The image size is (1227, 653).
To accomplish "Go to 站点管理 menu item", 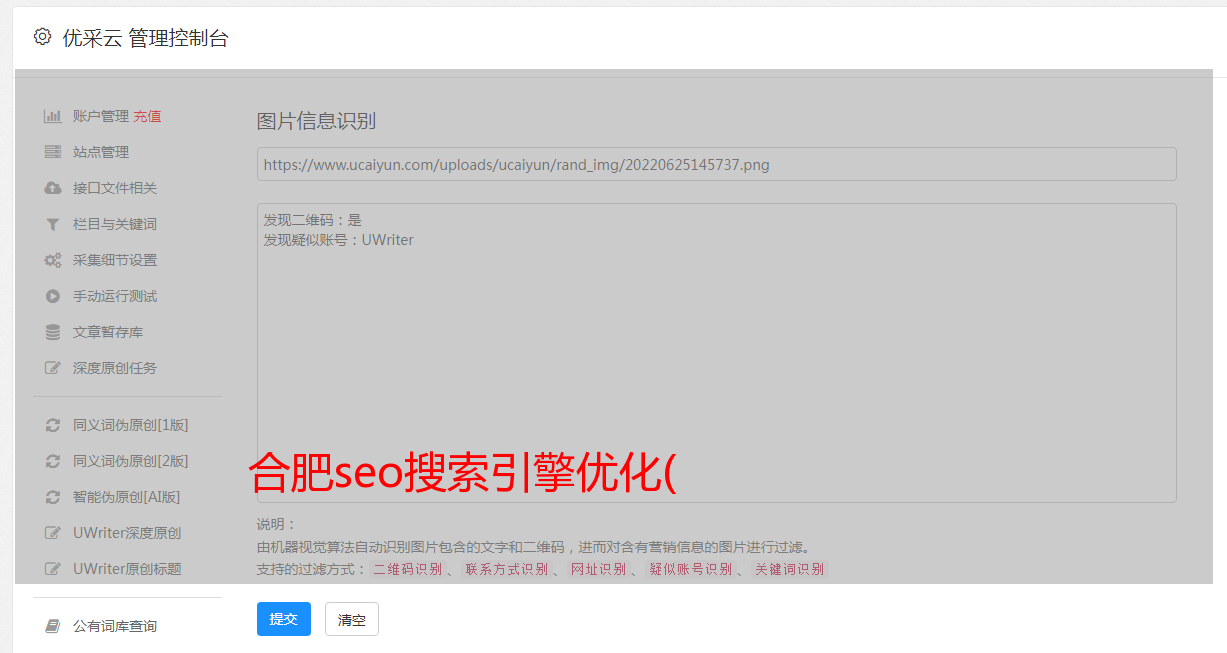I will (x=101, y=152).
